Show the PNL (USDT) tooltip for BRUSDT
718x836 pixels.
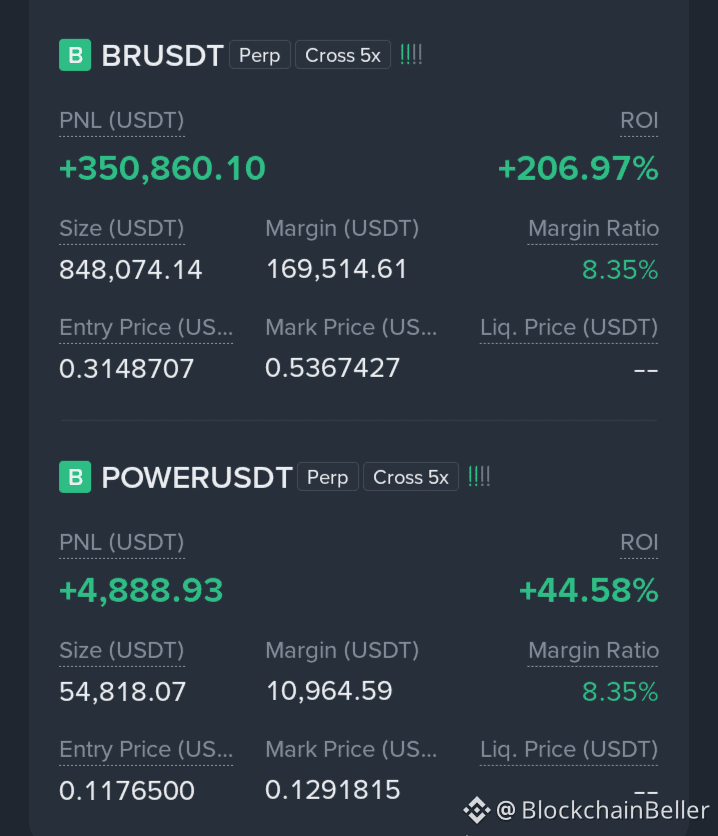click(x=122, y=121)
